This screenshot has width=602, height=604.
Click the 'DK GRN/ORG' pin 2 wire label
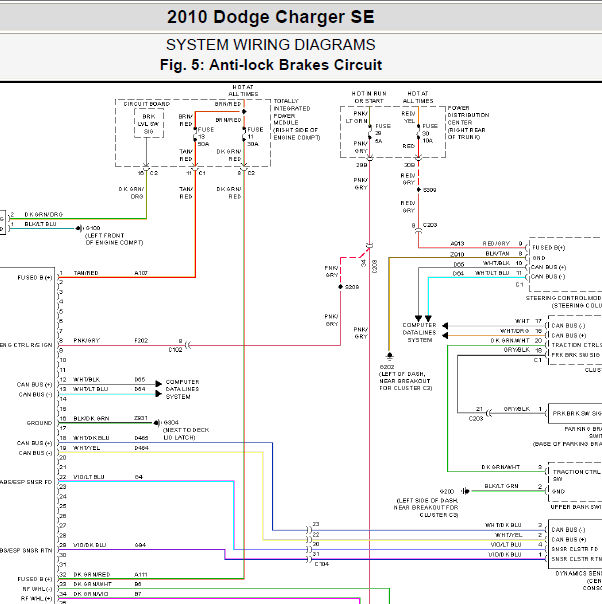coord(44,215)
